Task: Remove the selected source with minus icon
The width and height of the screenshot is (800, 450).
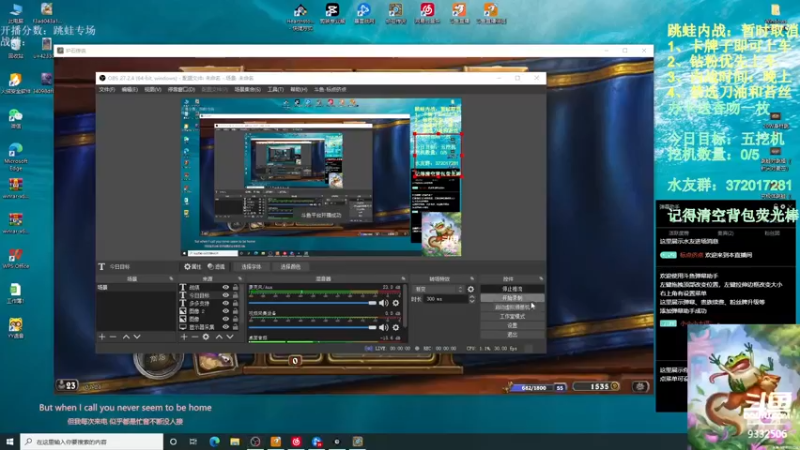Action: (x=195, y=337)
